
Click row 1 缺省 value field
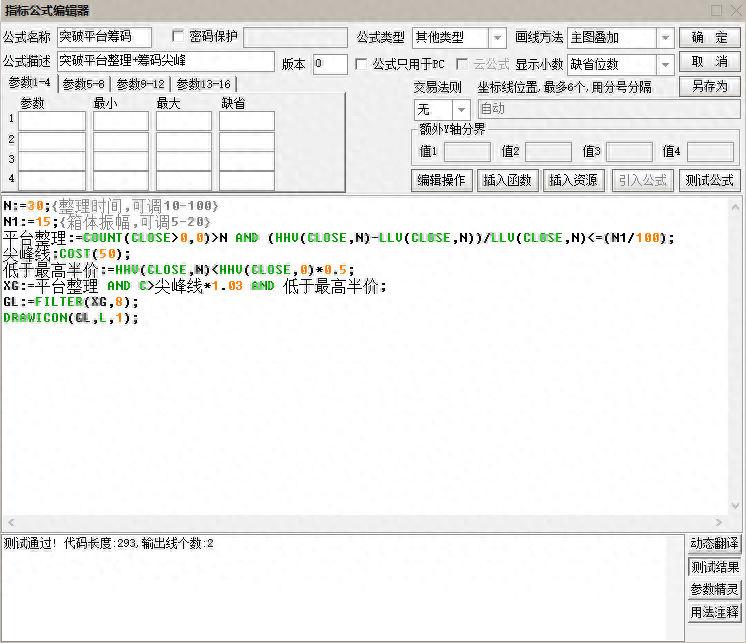tap(246, 121)
